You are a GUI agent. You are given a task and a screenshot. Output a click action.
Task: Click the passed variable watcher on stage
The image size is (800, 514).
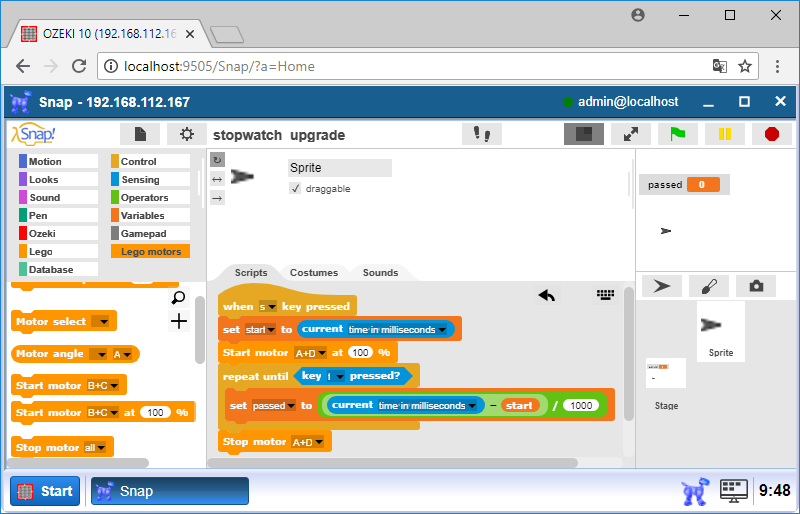(x=684, y=185)
